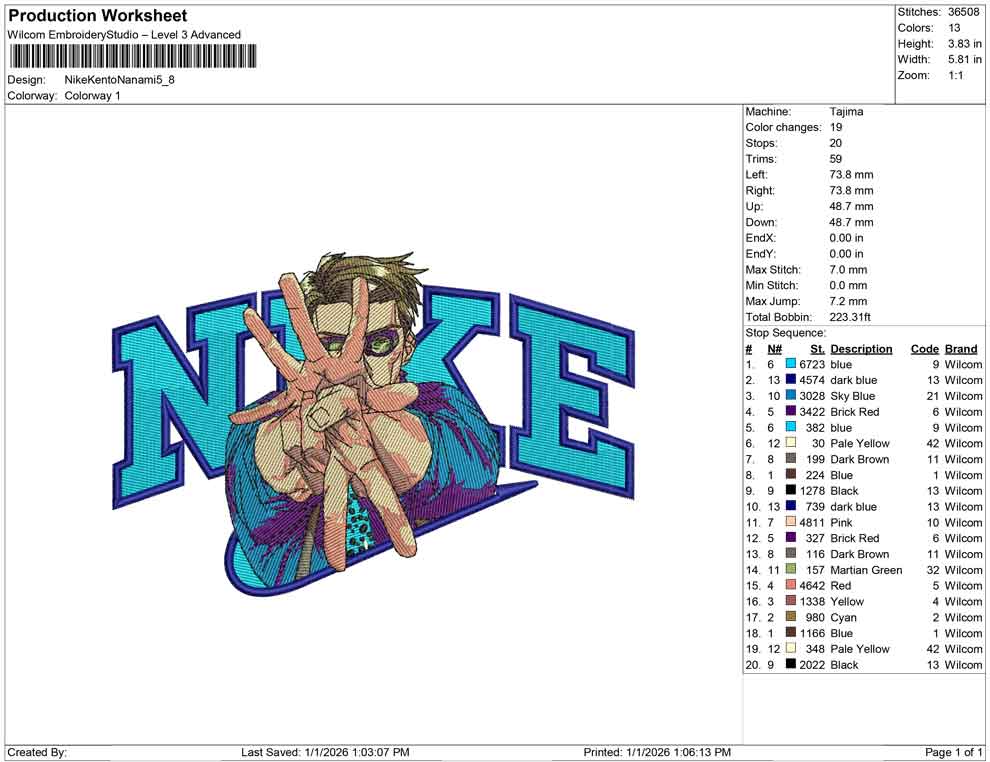The width and height of the screenshot is (990, 762).
Task: Select the Zoom value 1:1
Action: coord(955,75)
